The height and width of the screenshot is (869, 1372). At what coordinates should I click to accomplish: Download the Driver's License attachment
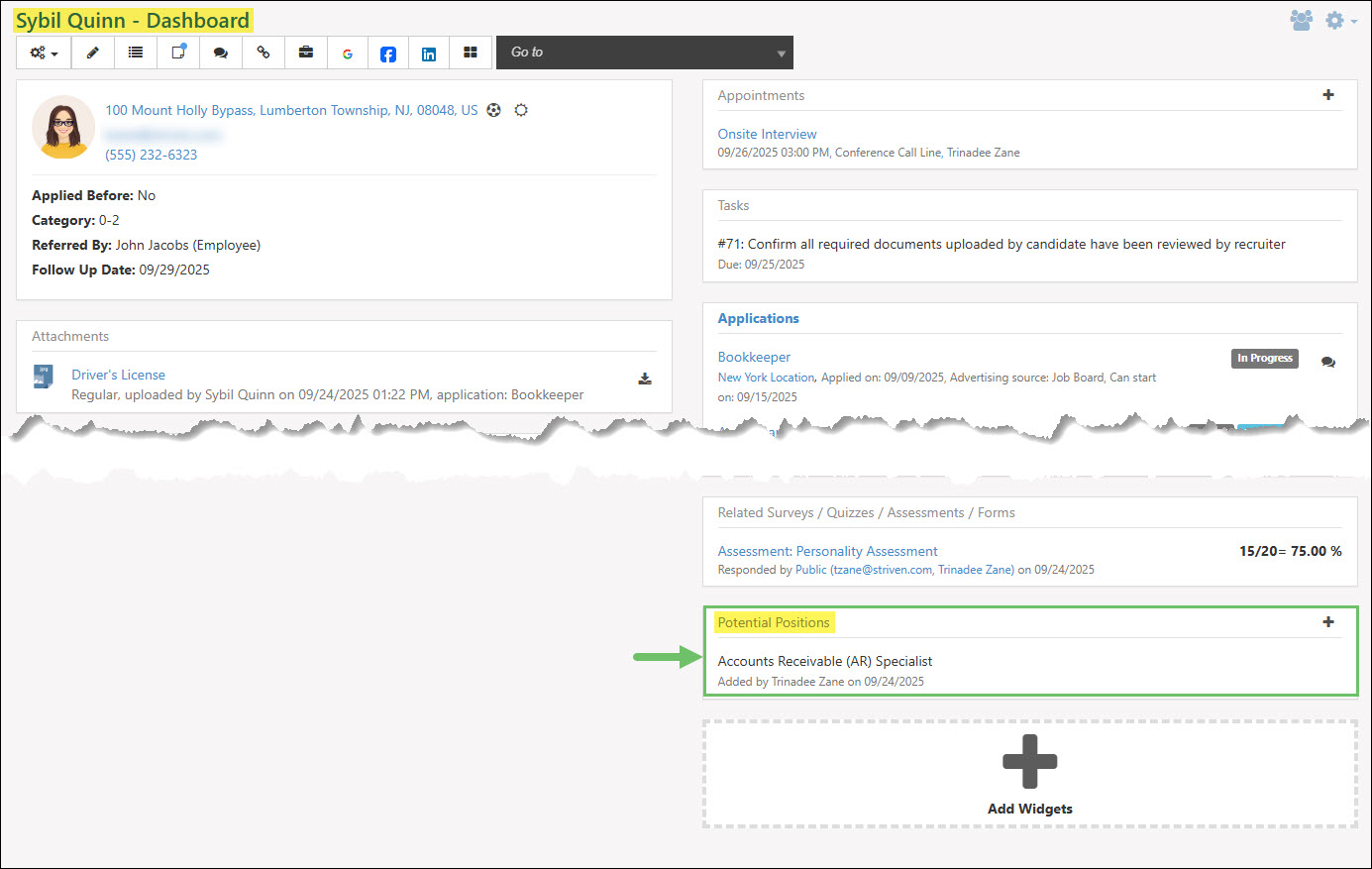(x=645, y=378)
